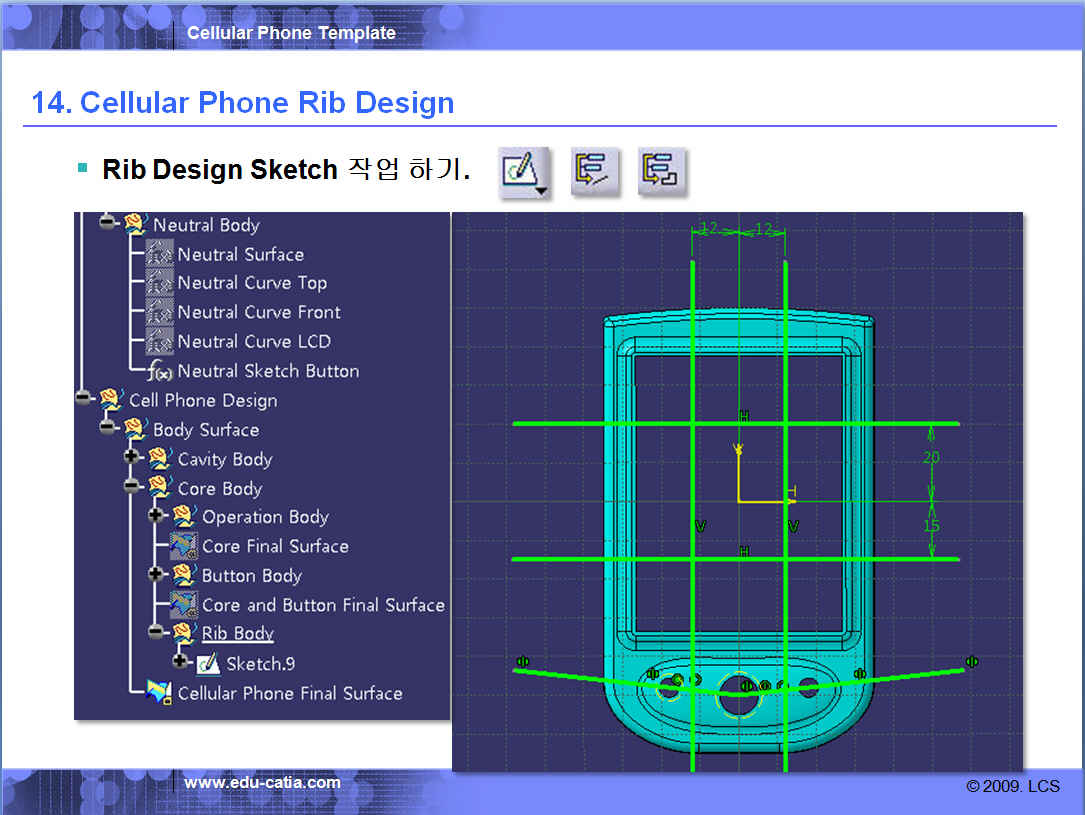The height and width of the screenshot is (815, 1085).
Task: Click the 15 dimension value in sketch
Action: pos(931,526)
